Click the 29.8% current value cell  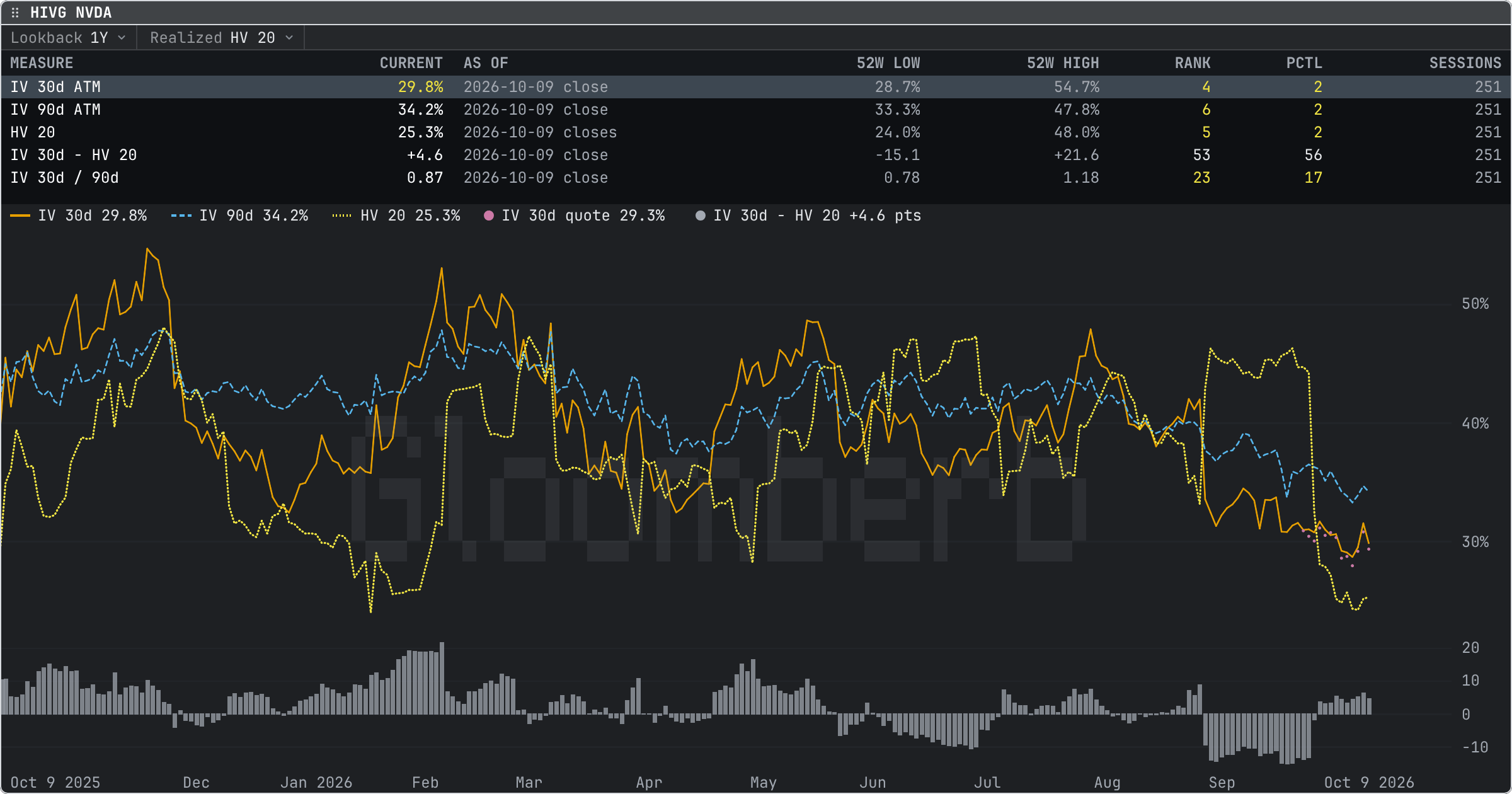pos(420,87)
